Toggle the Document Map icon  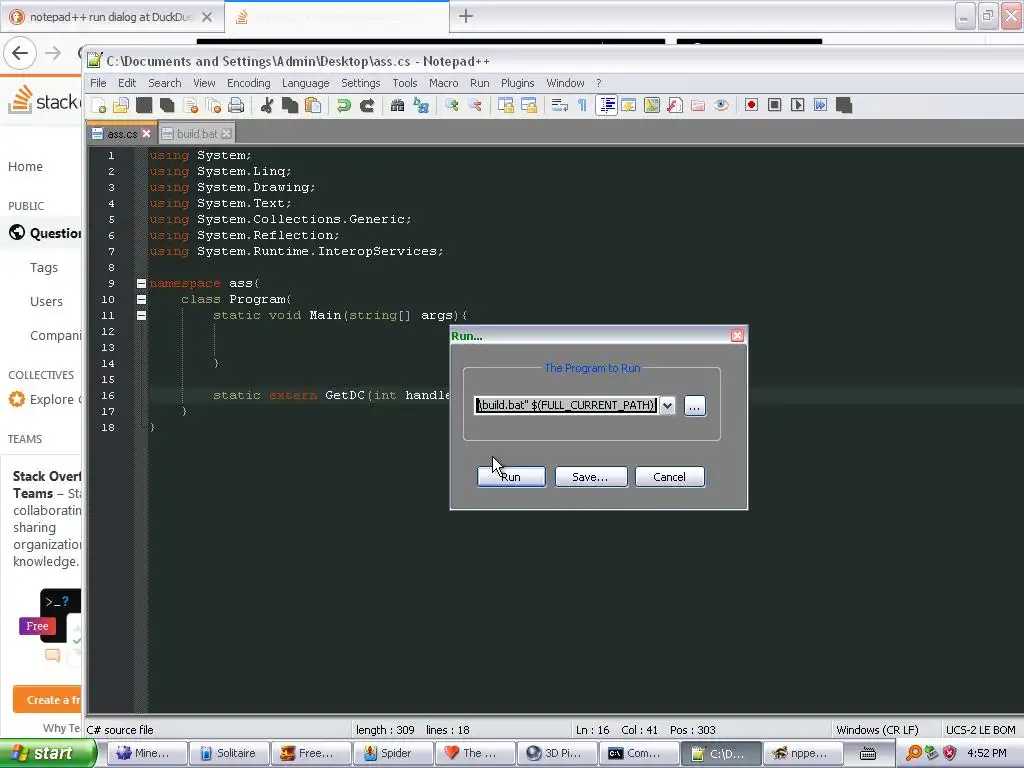tap(652, 105)
